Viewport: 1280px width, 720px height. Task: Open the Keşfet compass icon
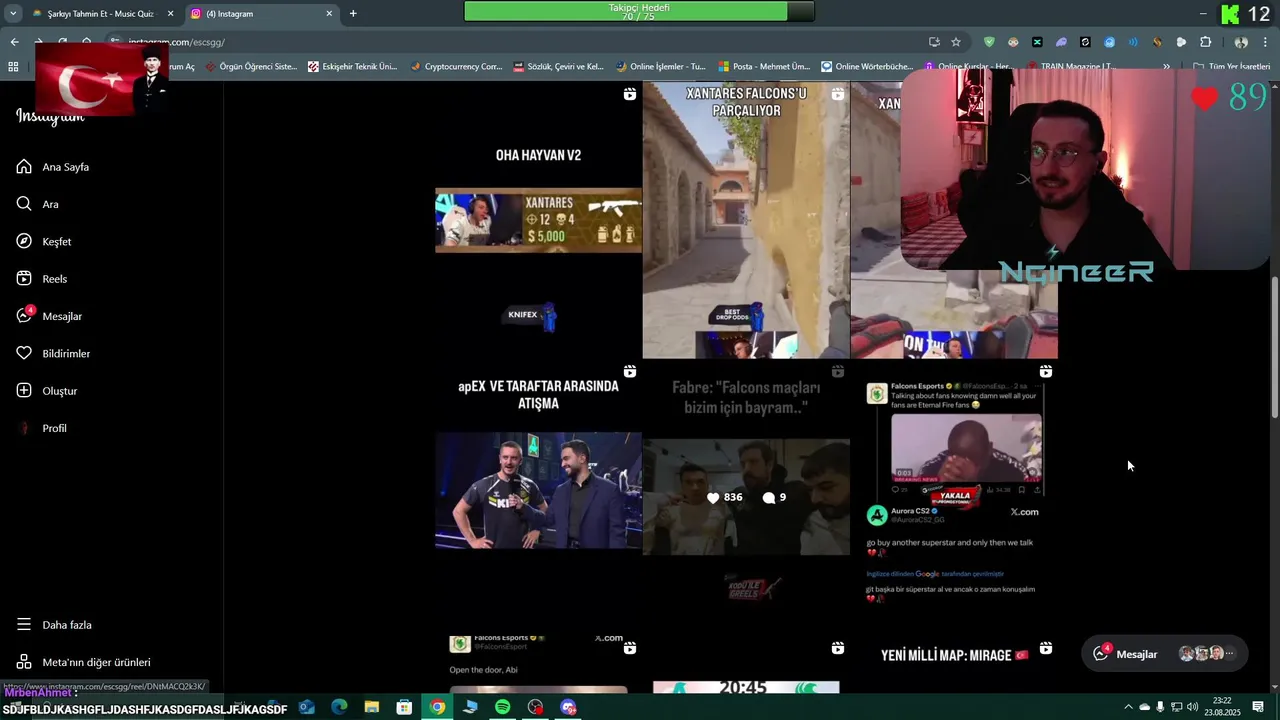pyautogui.click(x=24, y=241)
